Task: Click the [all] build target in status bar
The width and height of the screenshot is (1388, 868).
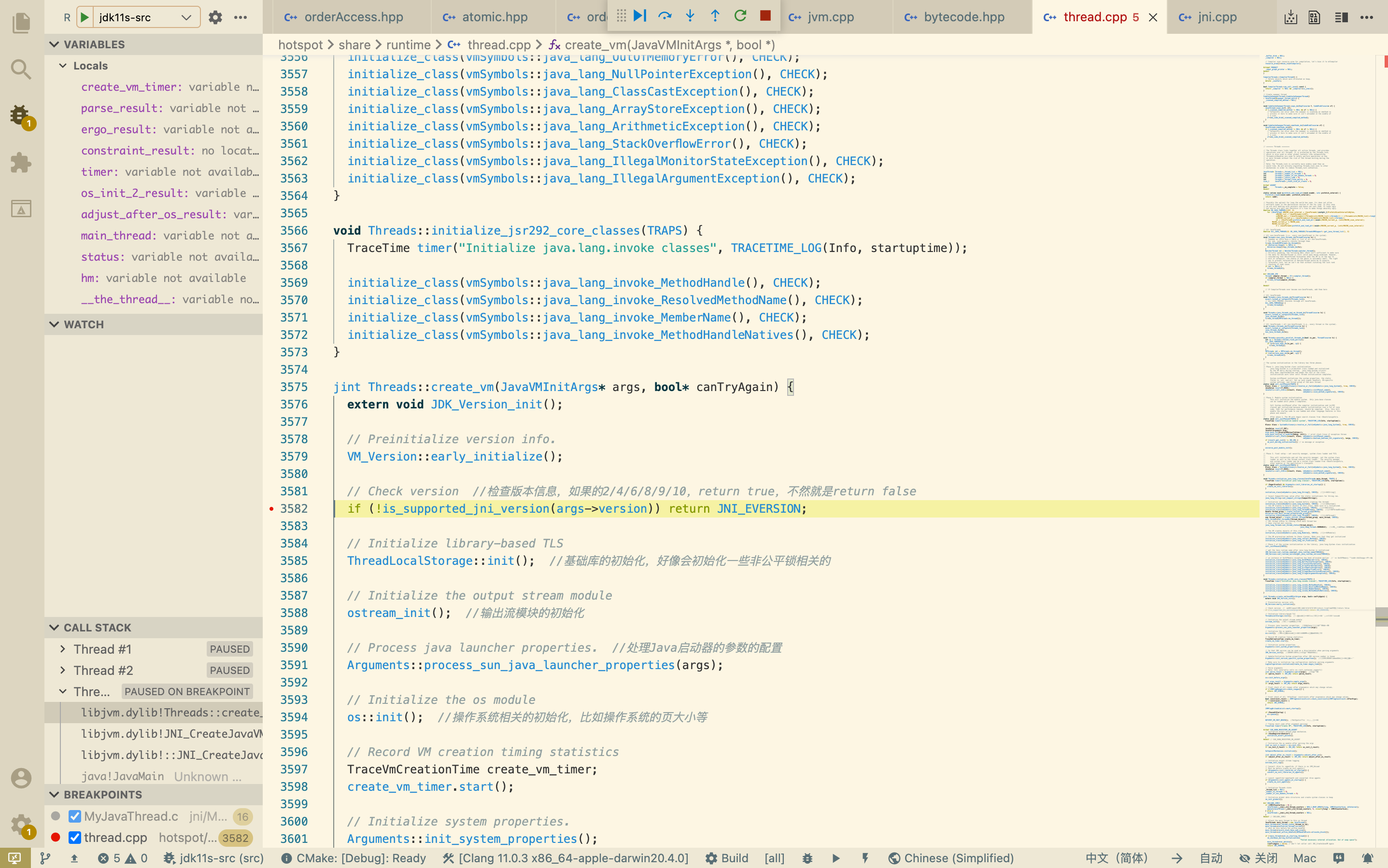Action: coord(774,858)
